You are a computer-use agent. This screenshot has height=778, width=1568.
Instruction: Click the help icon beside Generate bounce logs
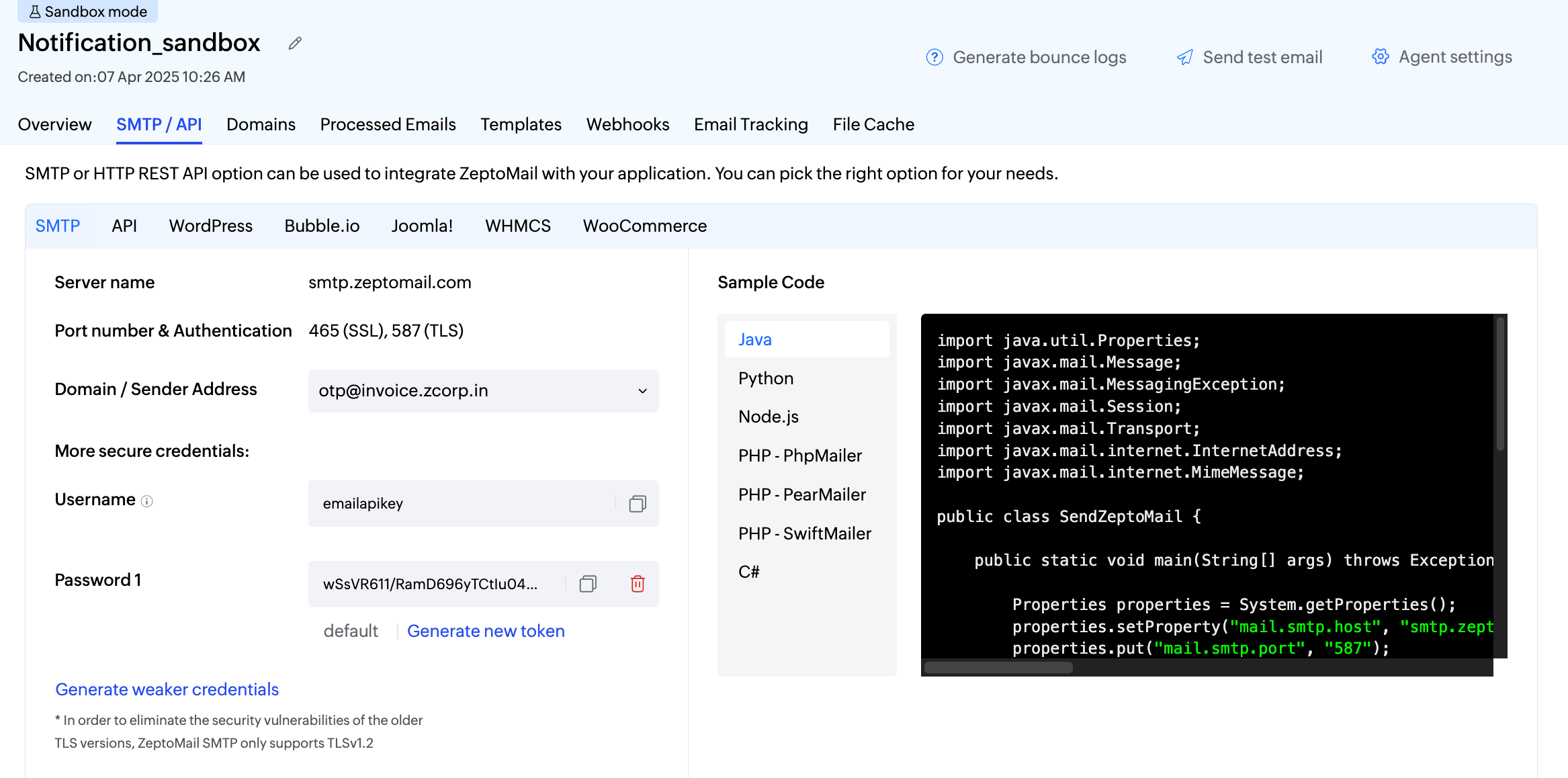(x=934, y=58)
